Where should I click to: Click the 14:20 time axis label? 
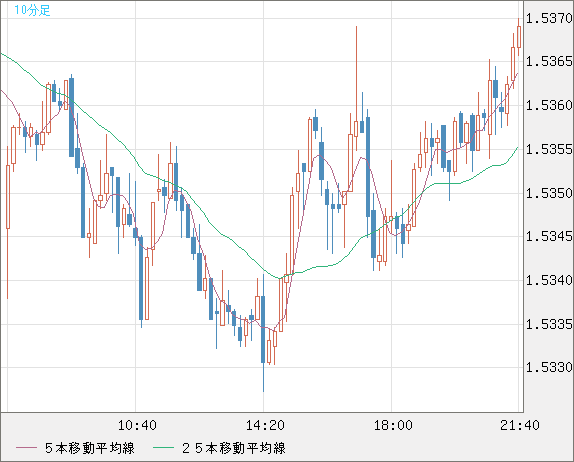[x=265, y=425]
